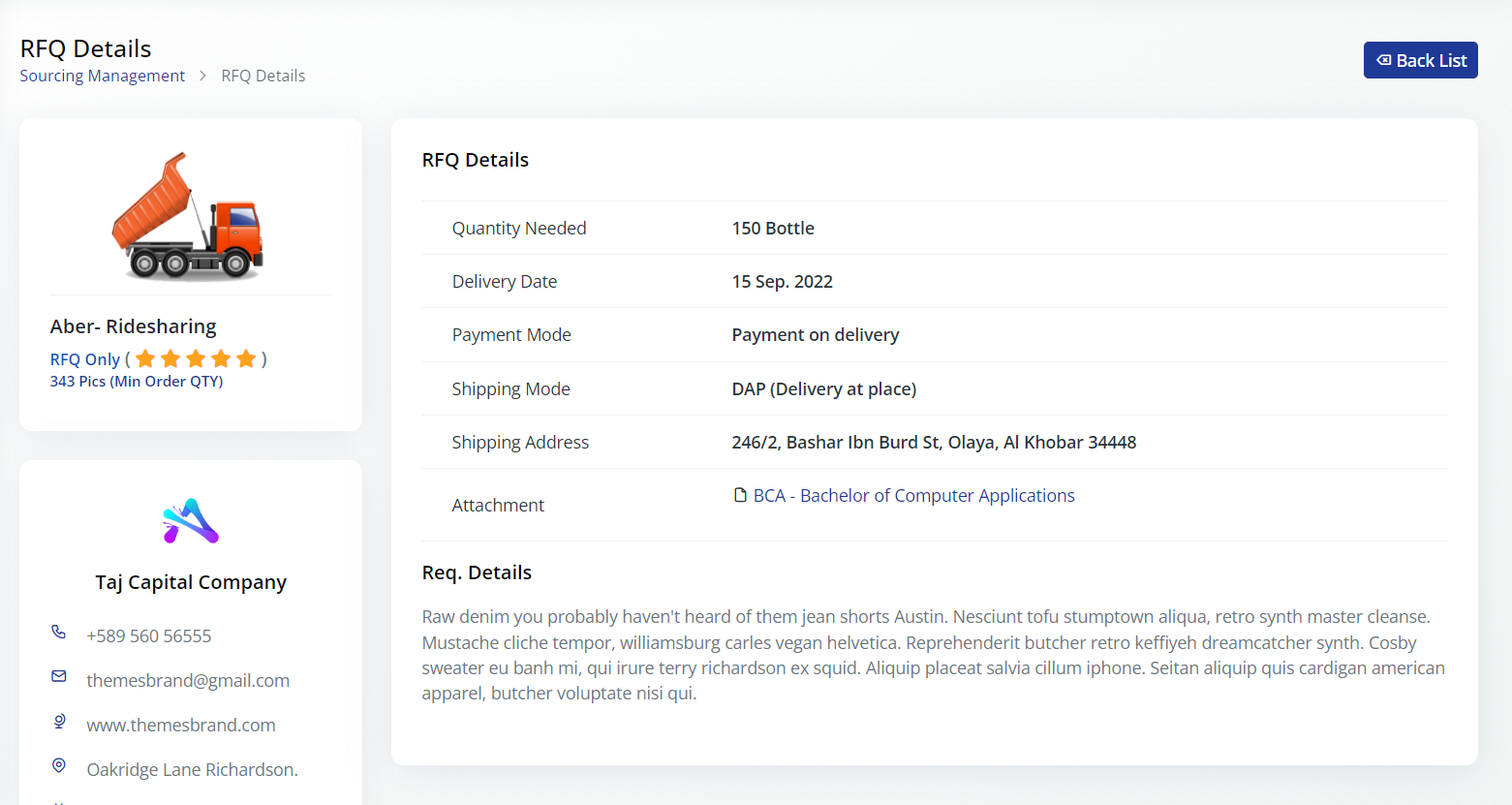Click the 343 Pics minimum order text
1512x805 pixels.
(137, 382)
